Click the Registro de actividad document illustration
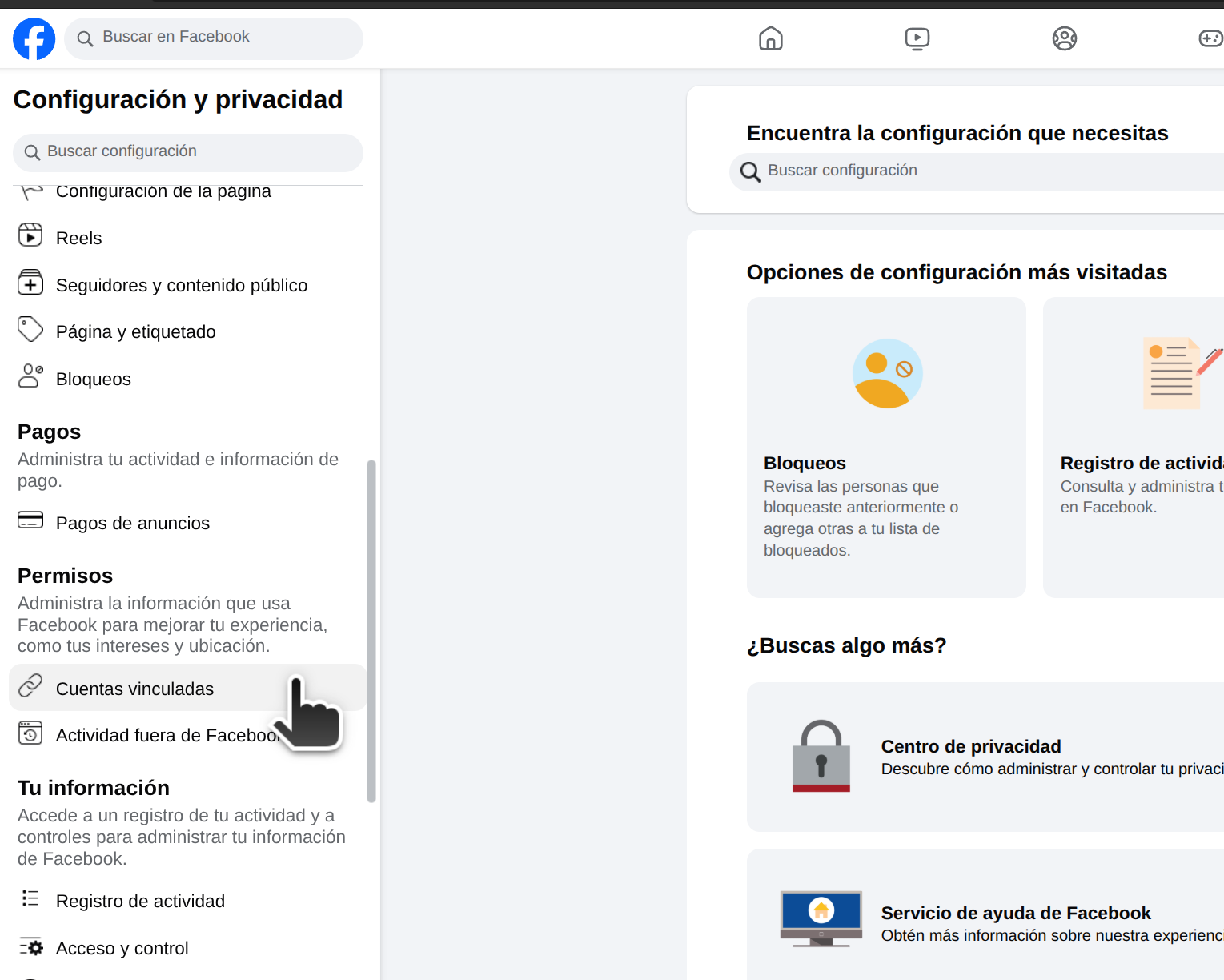1224x980 pixels. 1182,373
